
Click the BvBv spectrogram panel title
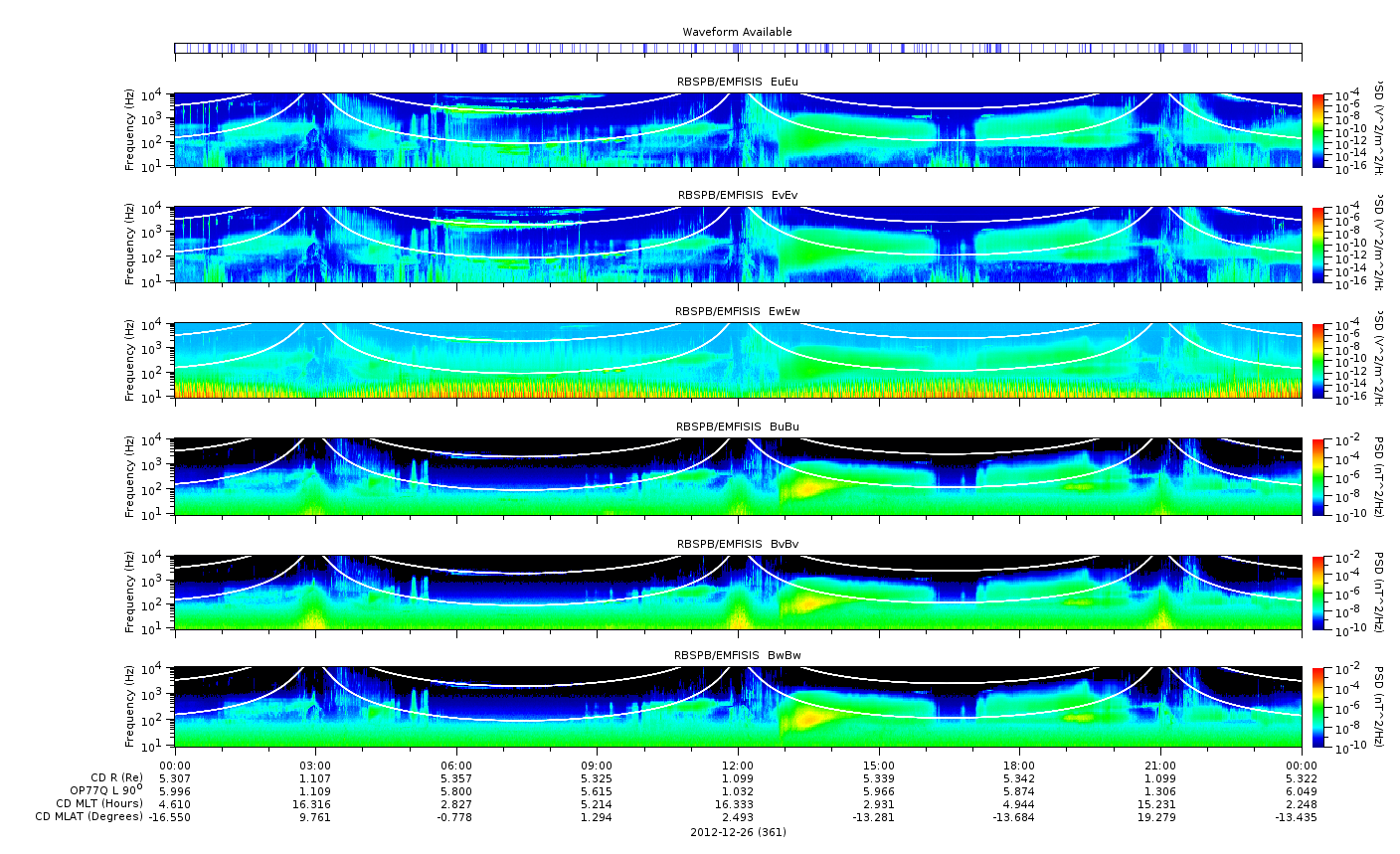click(x=738, y=545)
